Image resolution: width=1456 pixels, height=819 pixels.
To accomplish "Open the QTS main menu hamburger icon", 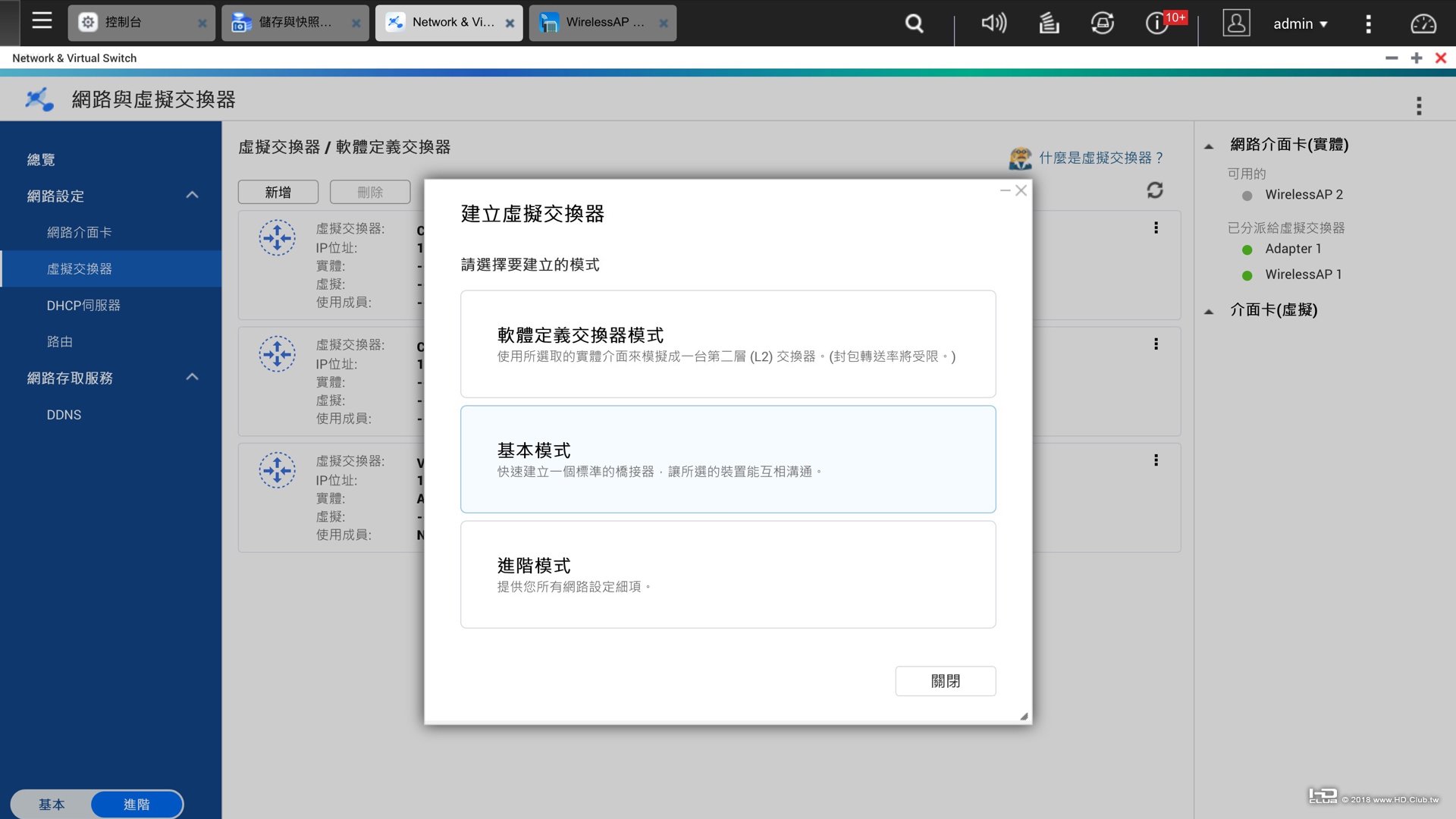I will point(42,21).
